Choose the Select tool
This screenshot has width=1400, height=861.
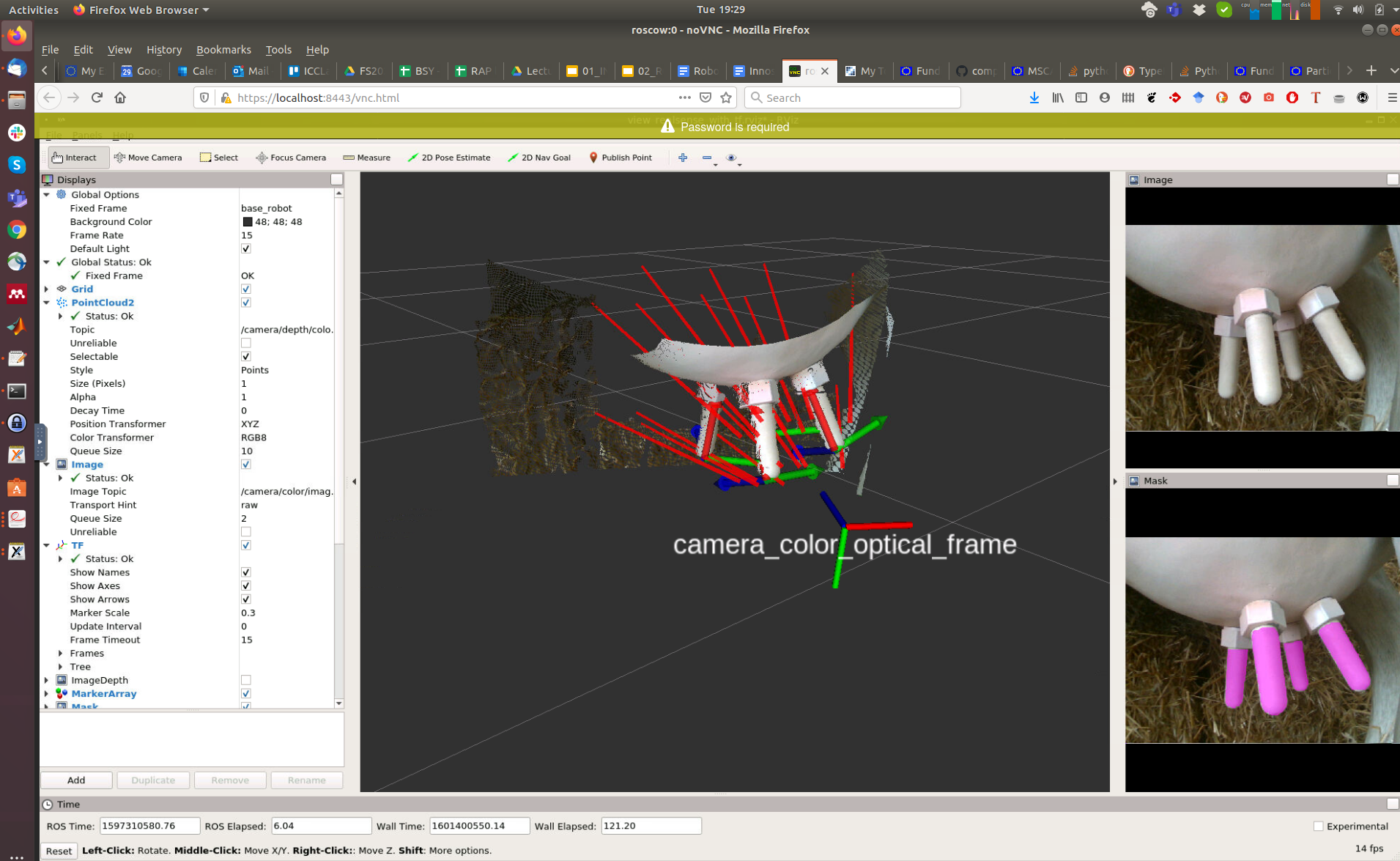click(x=219, y=158)
